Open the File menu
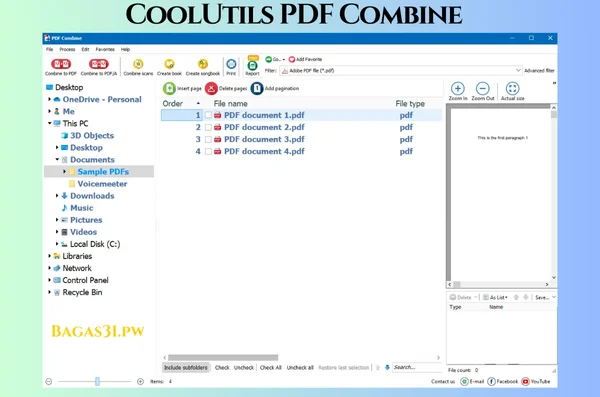This screenshot has height=397, width=600. (50, 49)
